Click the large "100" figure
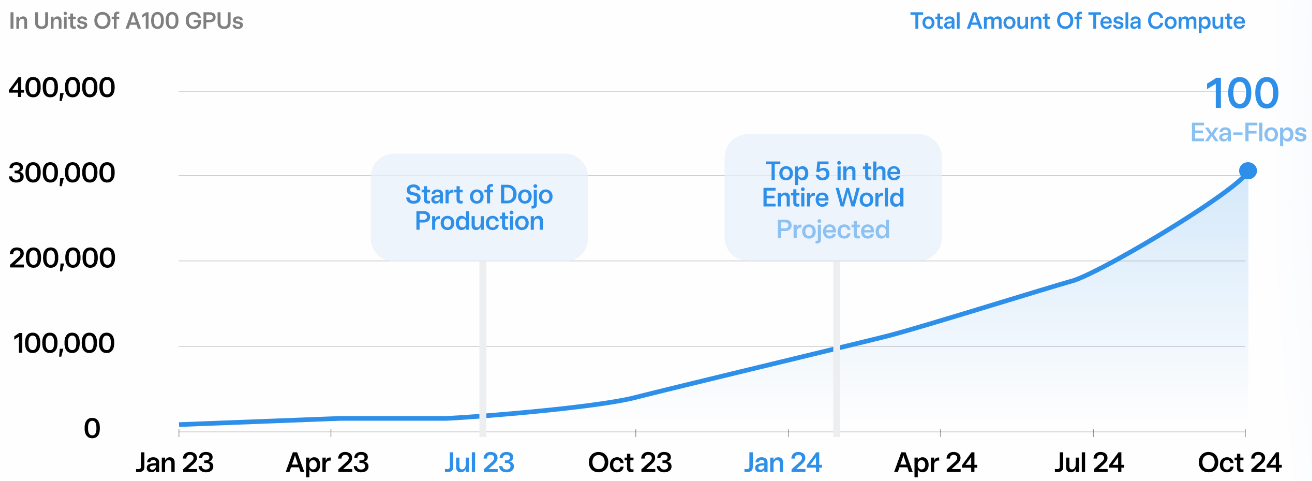This screenshot has height=481, width=1312. (x=1242, y=94)
